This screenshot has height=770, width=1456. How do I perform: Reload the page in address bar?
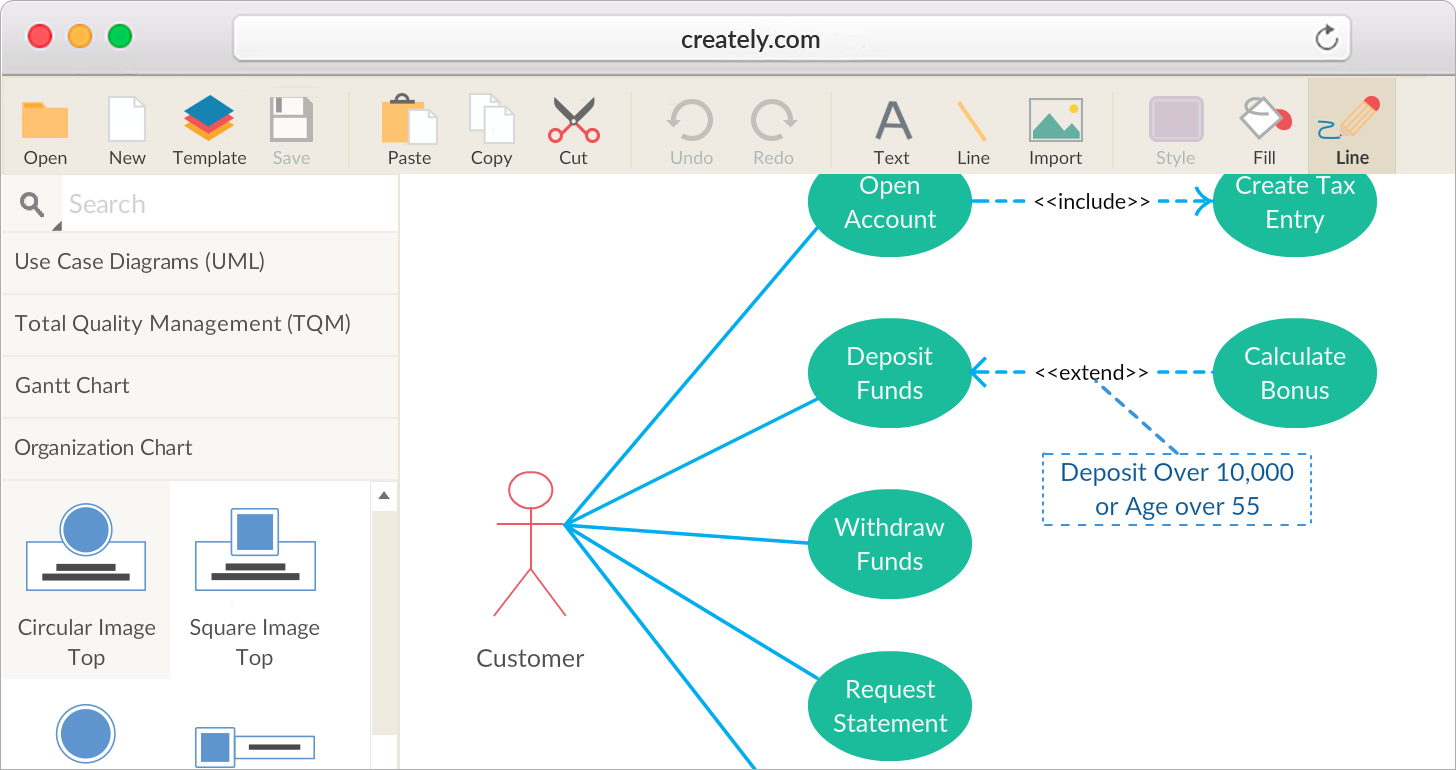1326,39
